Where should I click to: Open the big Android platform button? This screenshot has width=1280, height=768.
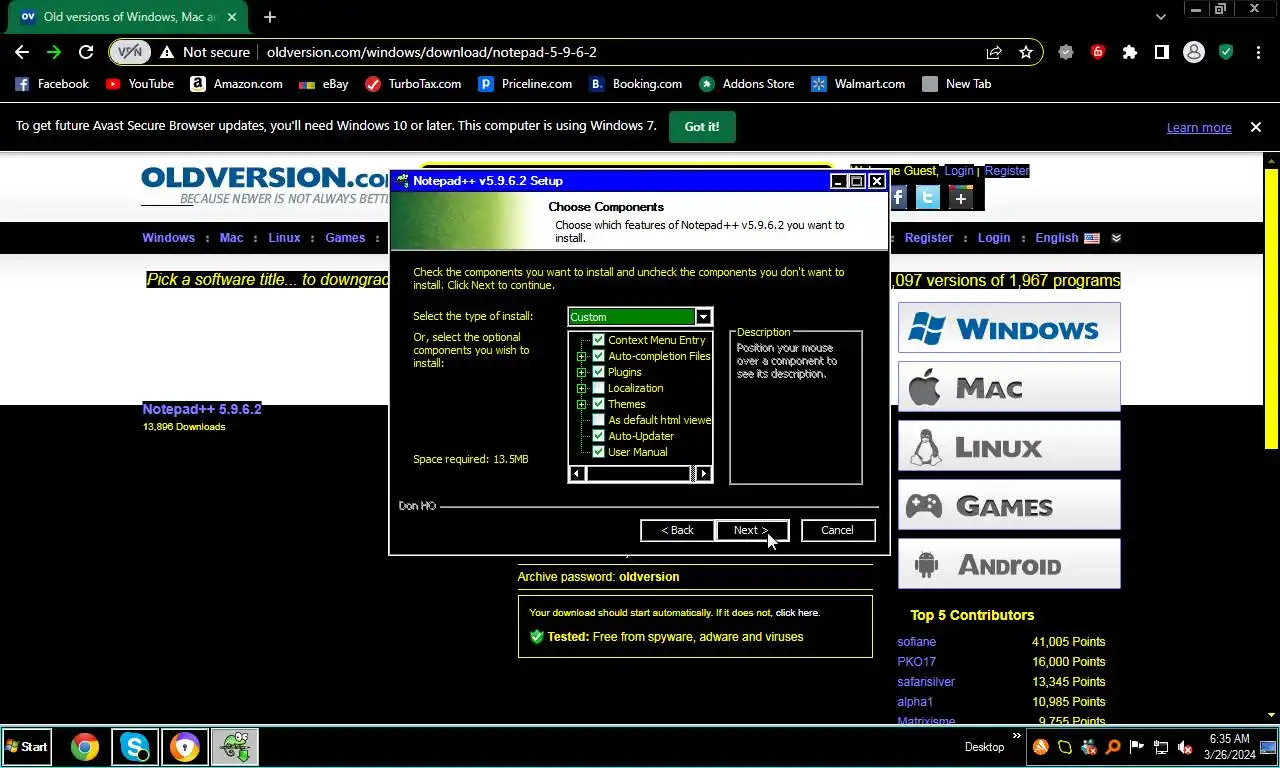pyautogui.click(x=1009, y=565)
